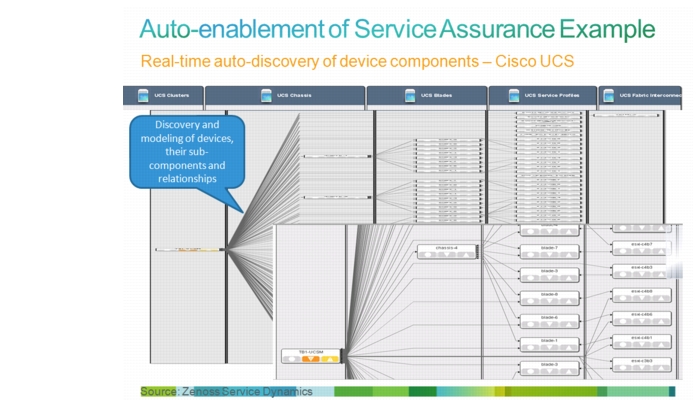The image size is (698, 404).
Task: Select the esx-c4b7 service profile node
Action: (641, 248)
